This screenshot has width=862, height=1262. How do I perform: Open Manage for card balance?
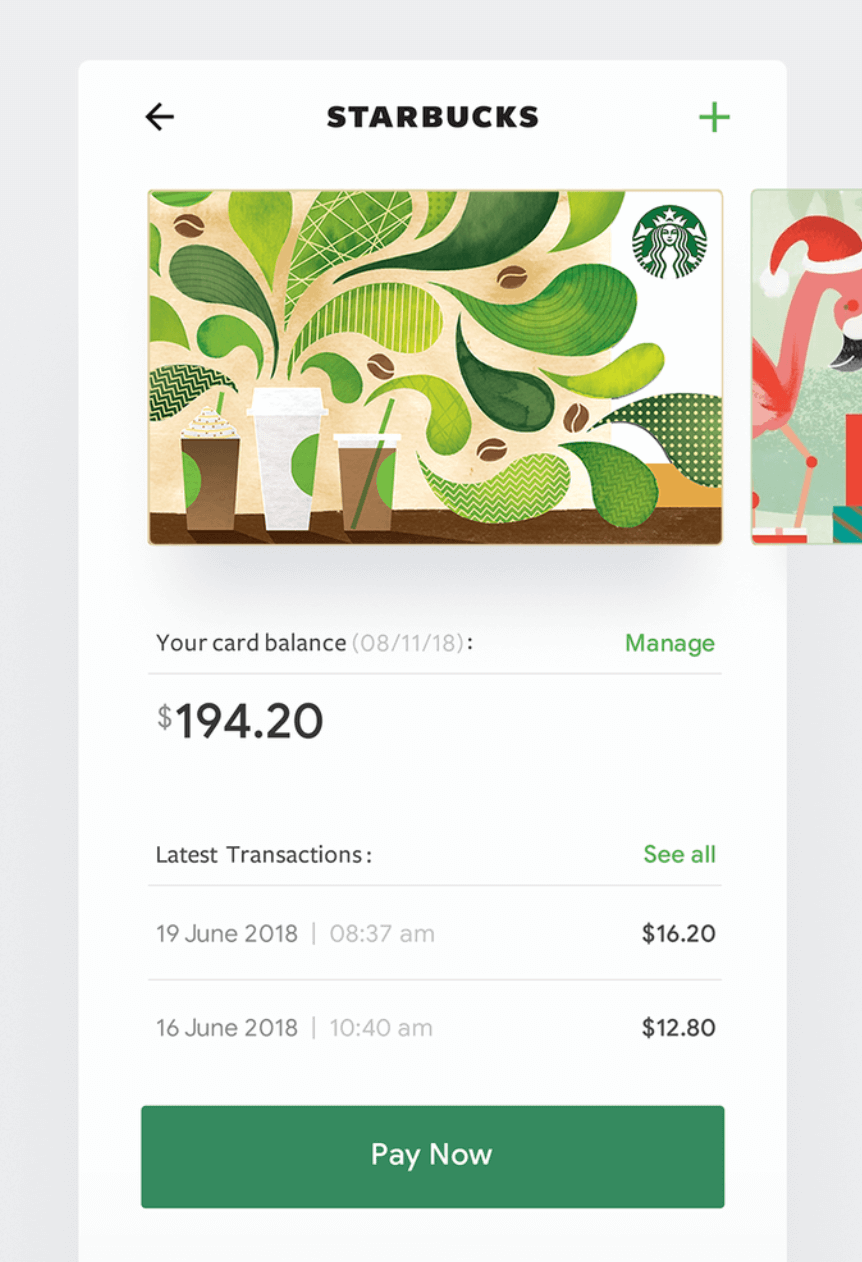(x=669, y=643)
